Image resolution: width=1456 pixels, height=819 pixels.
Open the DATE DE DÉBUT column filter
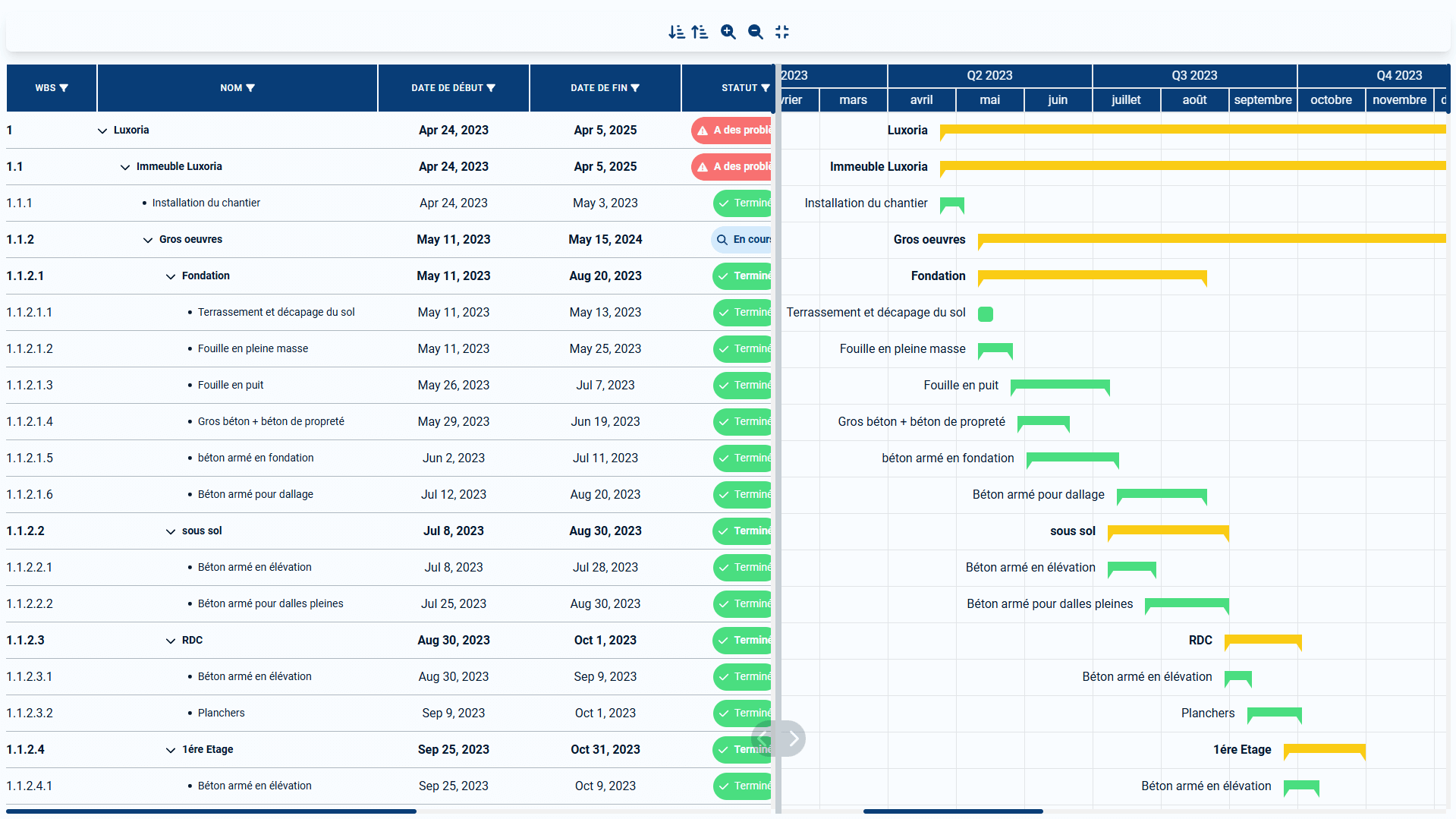tap(491, 88)
